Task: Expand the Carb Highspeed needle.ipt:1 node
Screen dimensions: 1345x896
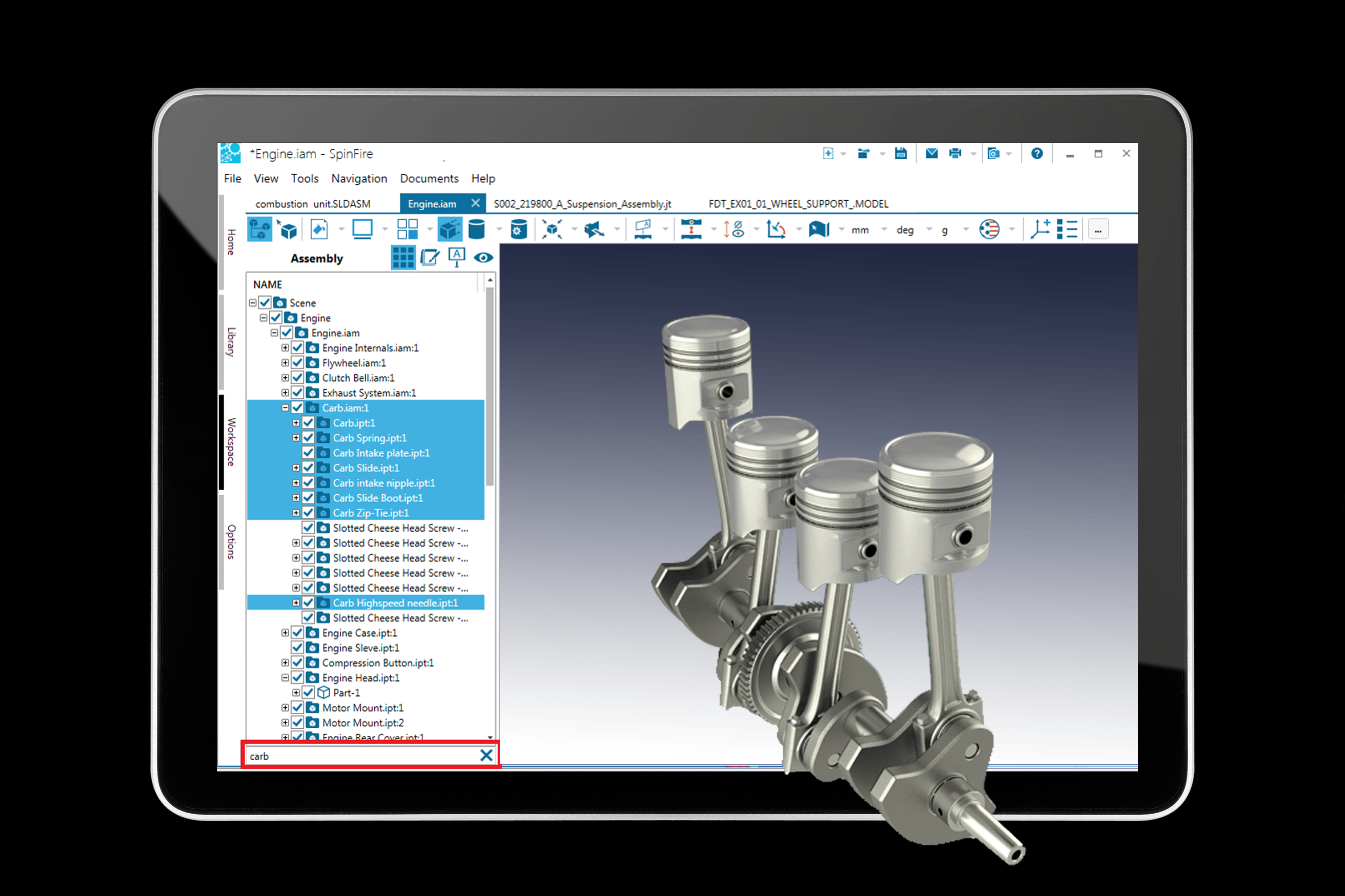Action: pos(296,602)
